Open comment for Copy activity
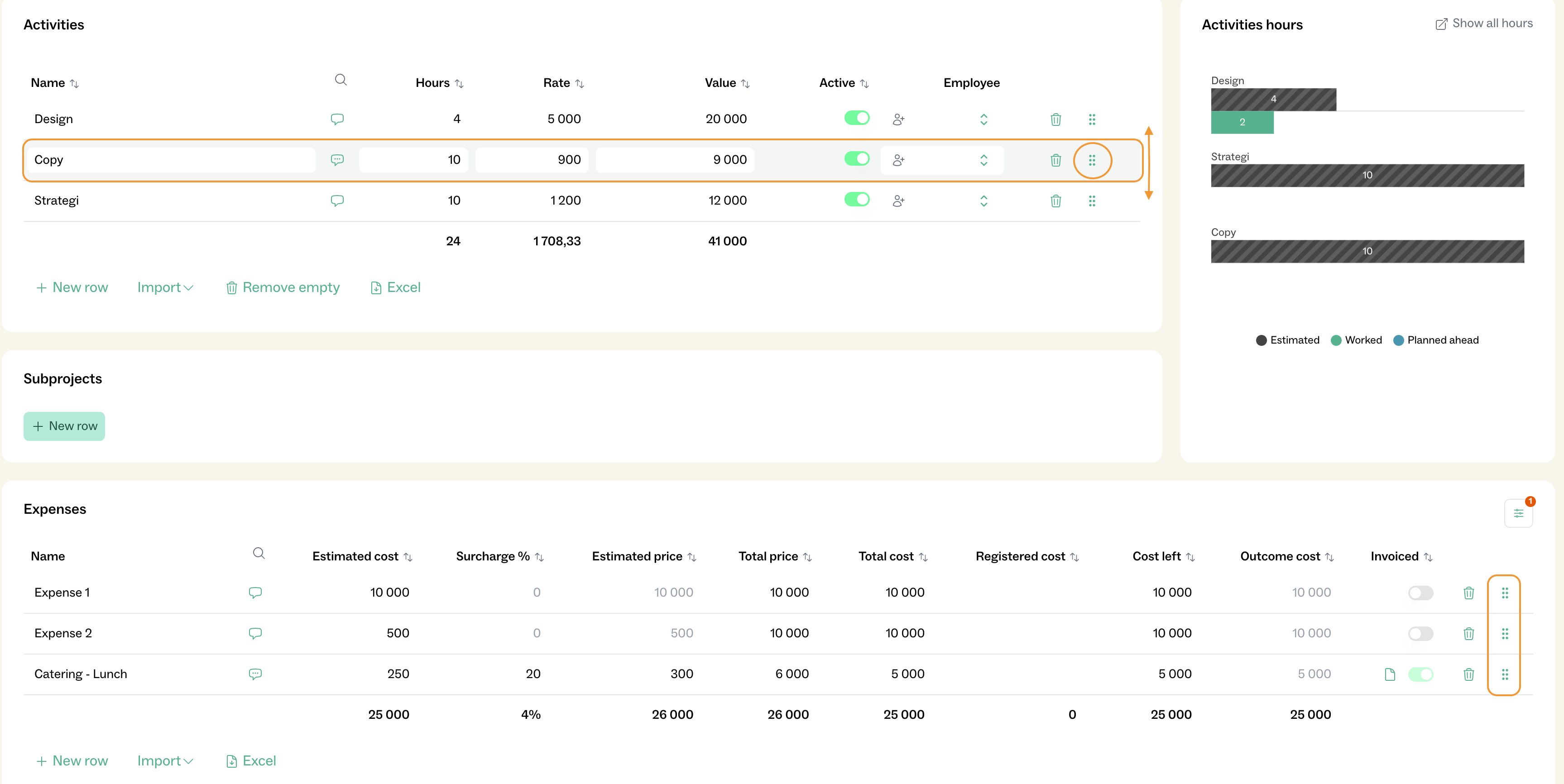The height and width of the screenshot is (784, 1564). click(x=337, y=160)
